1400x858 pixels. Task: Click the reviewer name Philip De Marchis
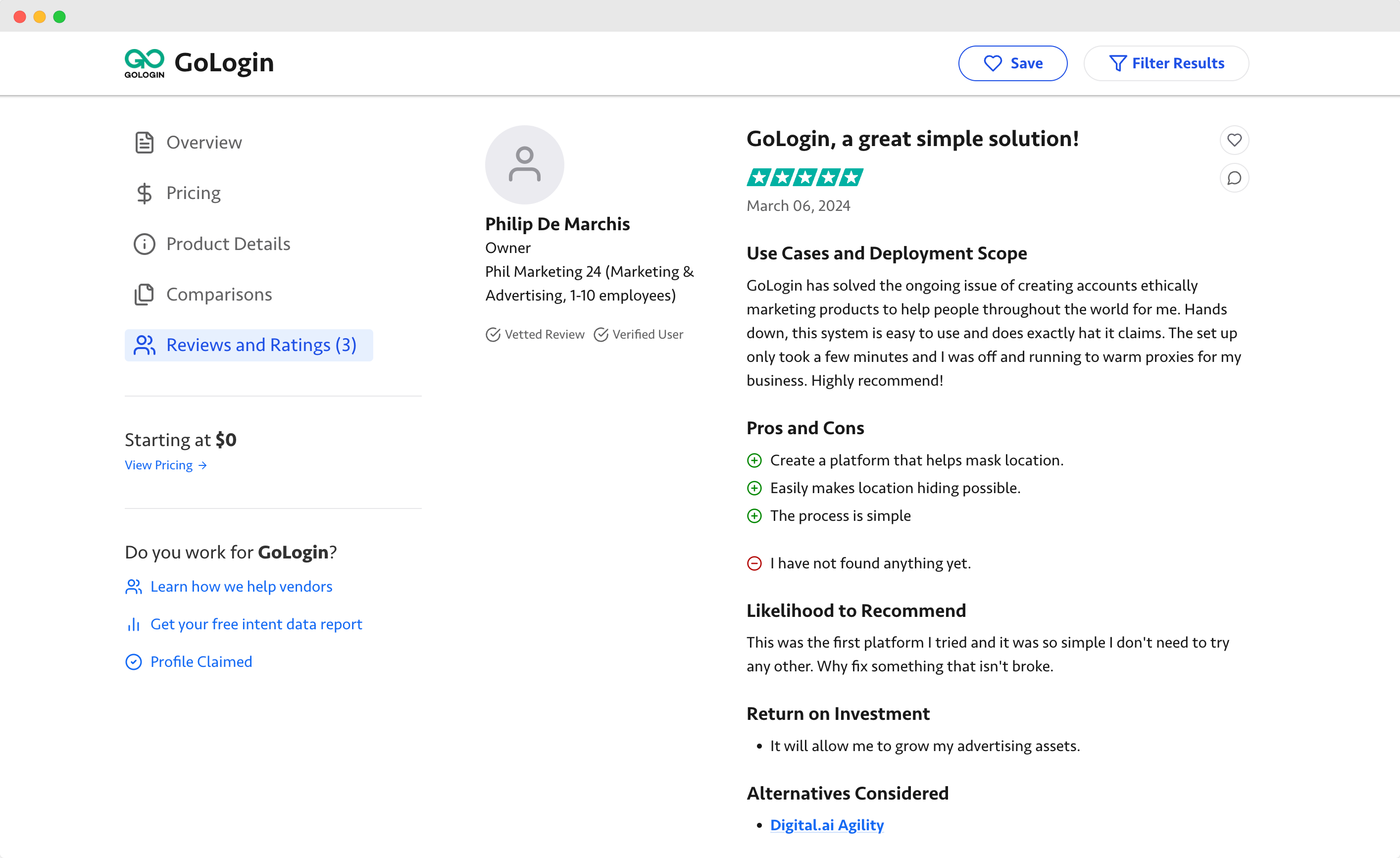[557, 224]
